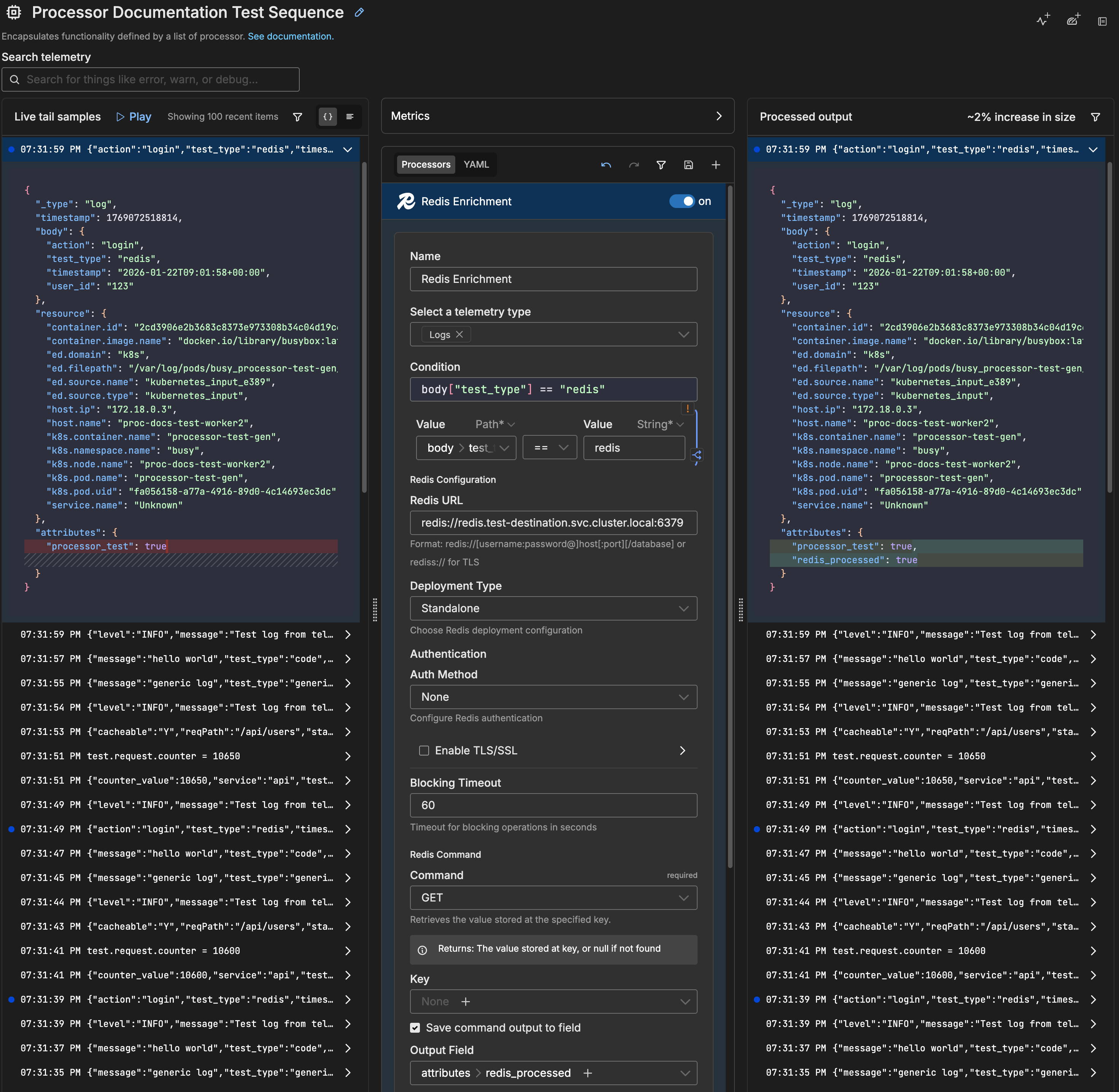Image resolution: width=1119 pixels, height=1092 pixels.
Task: Open the filter icon in the Processed output panel
Action: click(x=1096, y=116)
